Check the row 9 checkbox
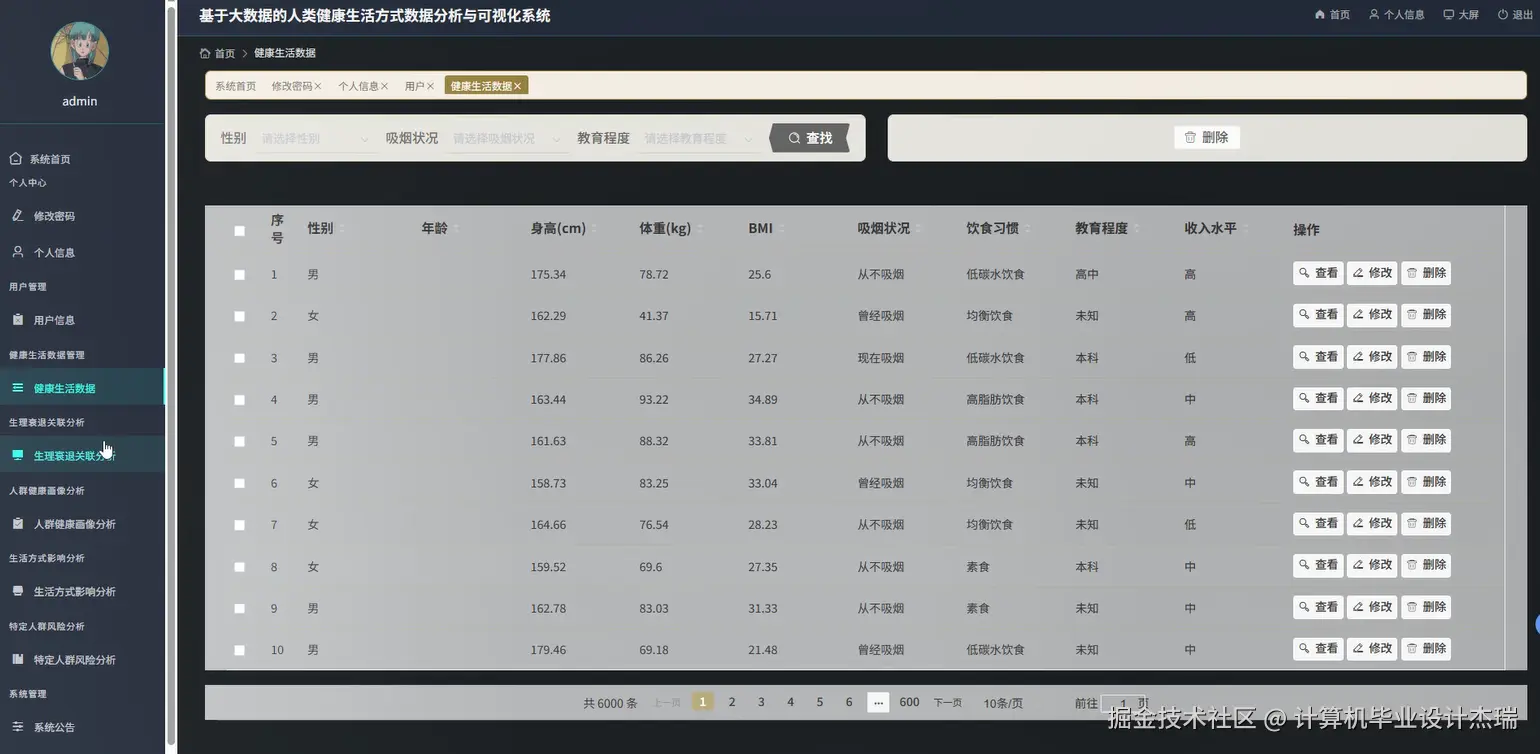 click(x=239, y=608)
